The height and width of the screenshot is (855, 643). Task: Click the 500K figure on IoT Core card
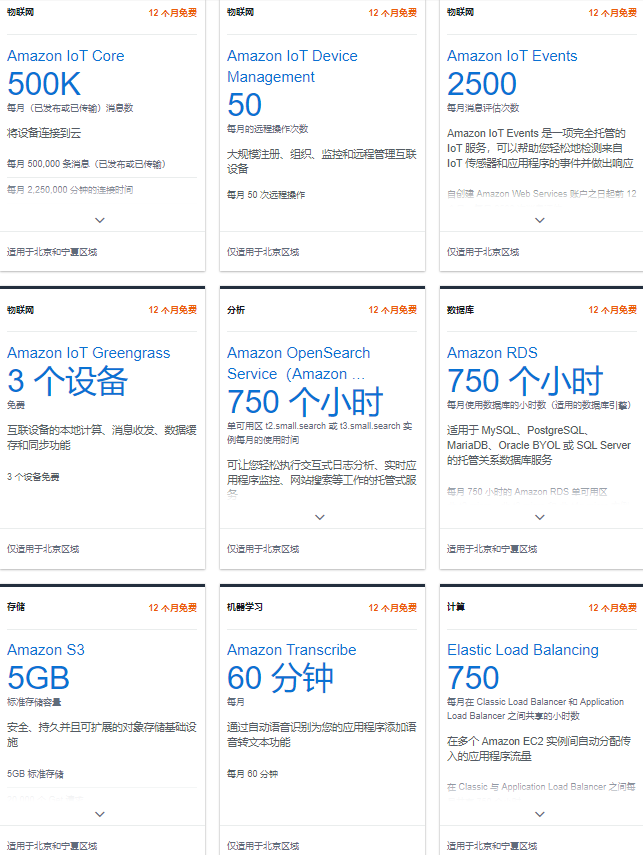44,84
